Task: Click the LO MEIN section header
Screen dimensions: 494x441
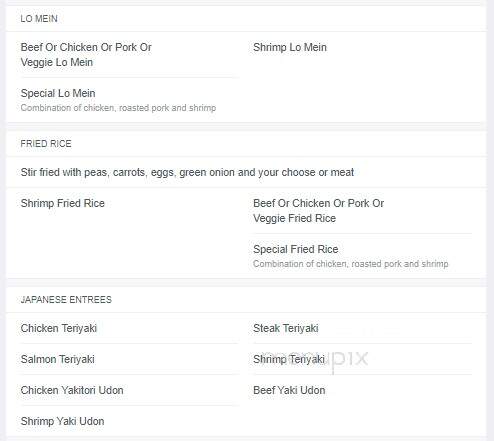Action: (39, 19)
